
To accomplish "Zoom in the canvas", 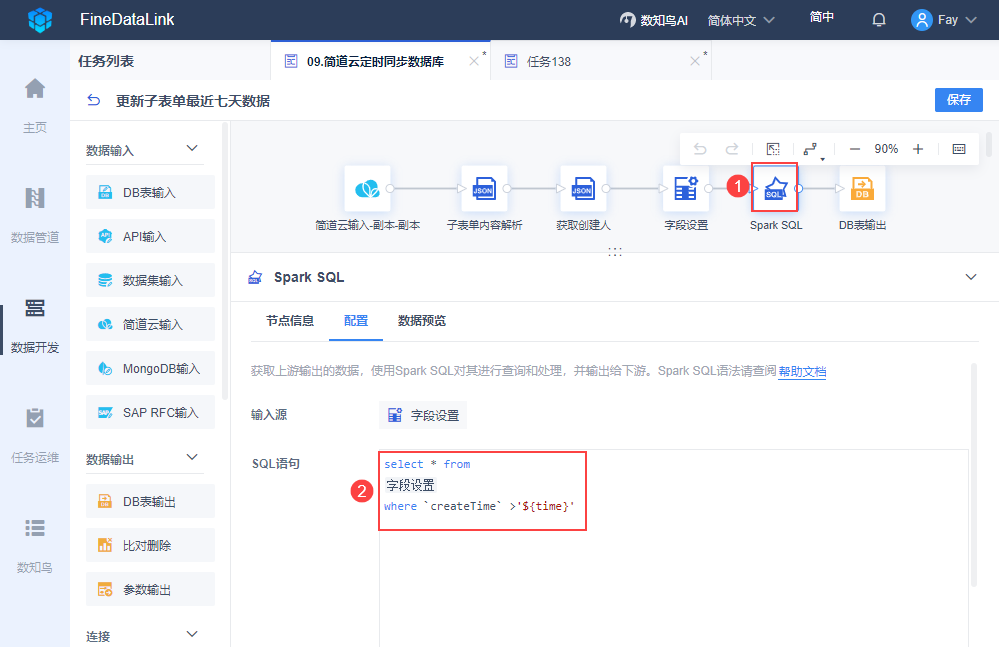I will pos(917,149).
